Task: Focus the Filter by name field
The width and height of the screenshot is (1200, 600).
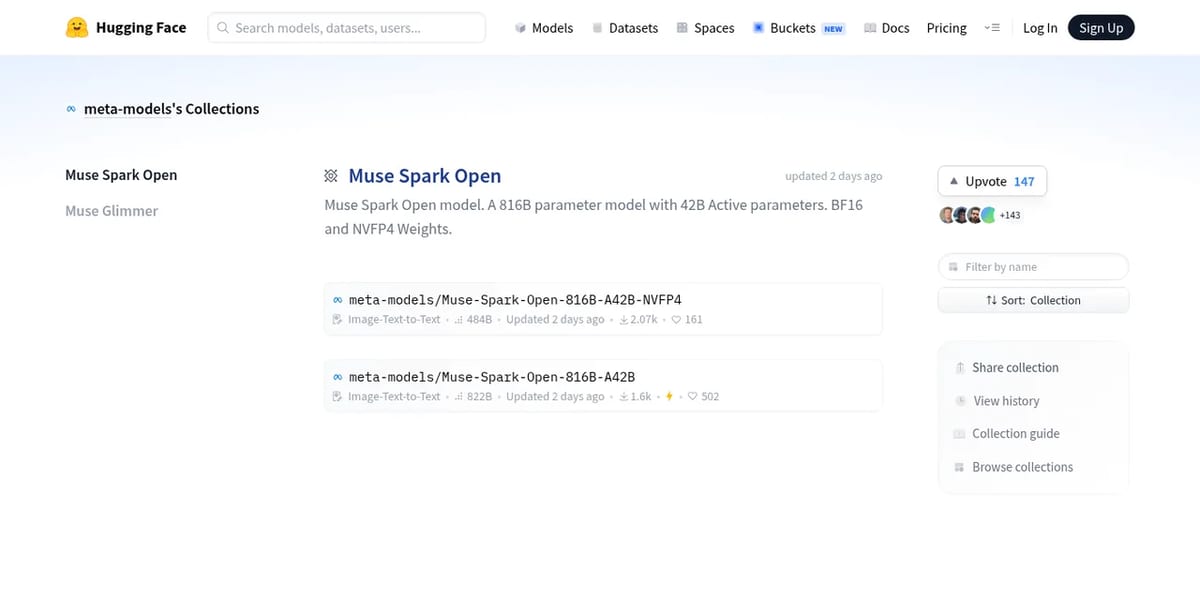Action: (1033, 267)
